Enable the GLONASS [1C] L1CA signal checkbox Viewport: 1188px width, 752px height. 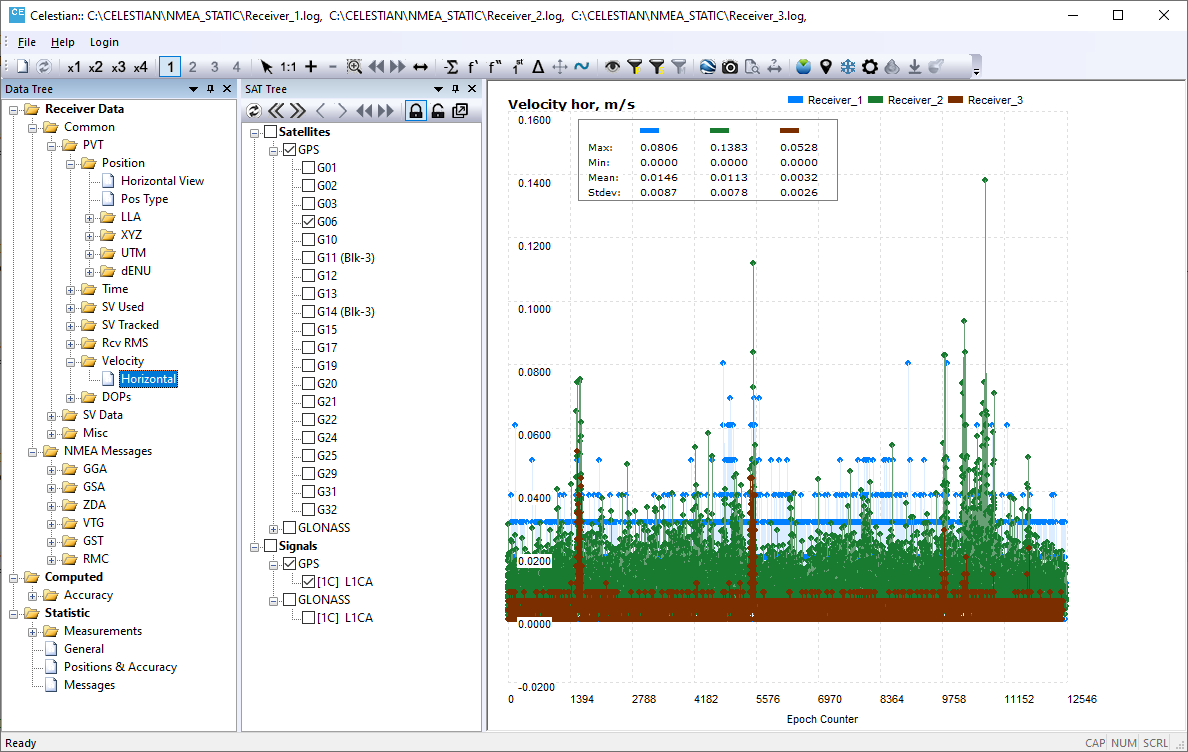308,618
